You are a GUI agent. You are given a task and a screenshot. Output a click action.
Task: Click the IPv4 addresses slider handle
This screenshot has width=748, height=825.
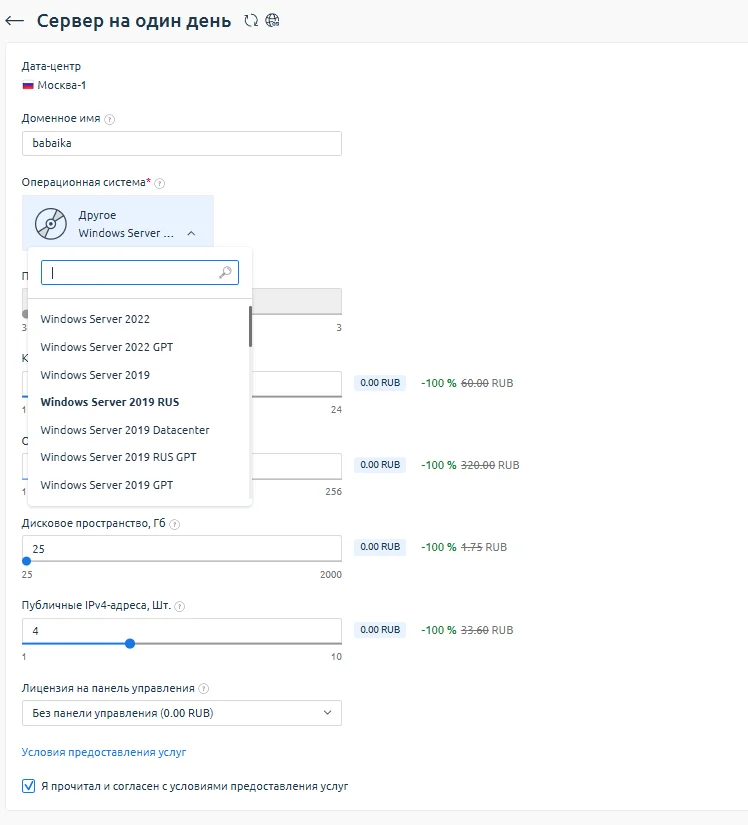(x=130, y=643)
